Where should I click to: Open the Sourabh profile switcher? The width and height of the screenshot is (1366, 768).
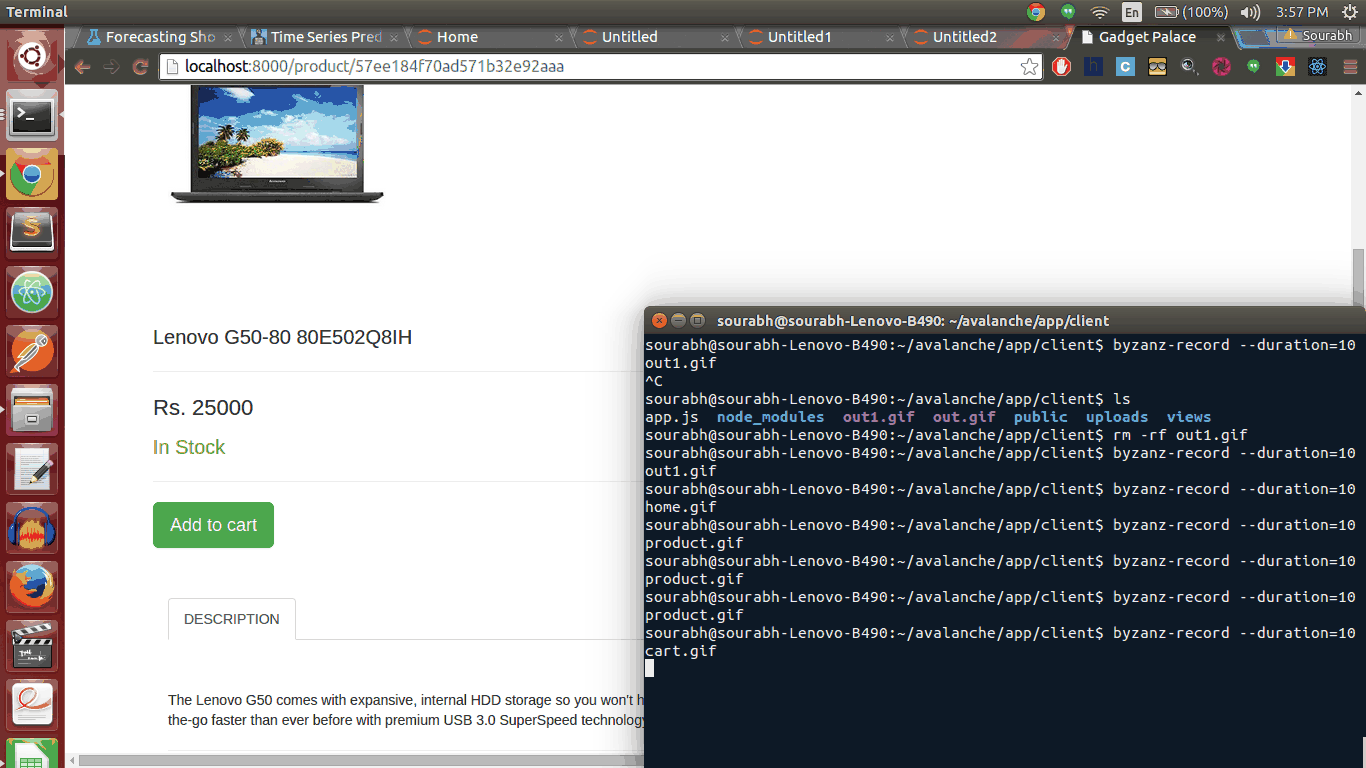pyautogui.click(x=1317, y=35)
